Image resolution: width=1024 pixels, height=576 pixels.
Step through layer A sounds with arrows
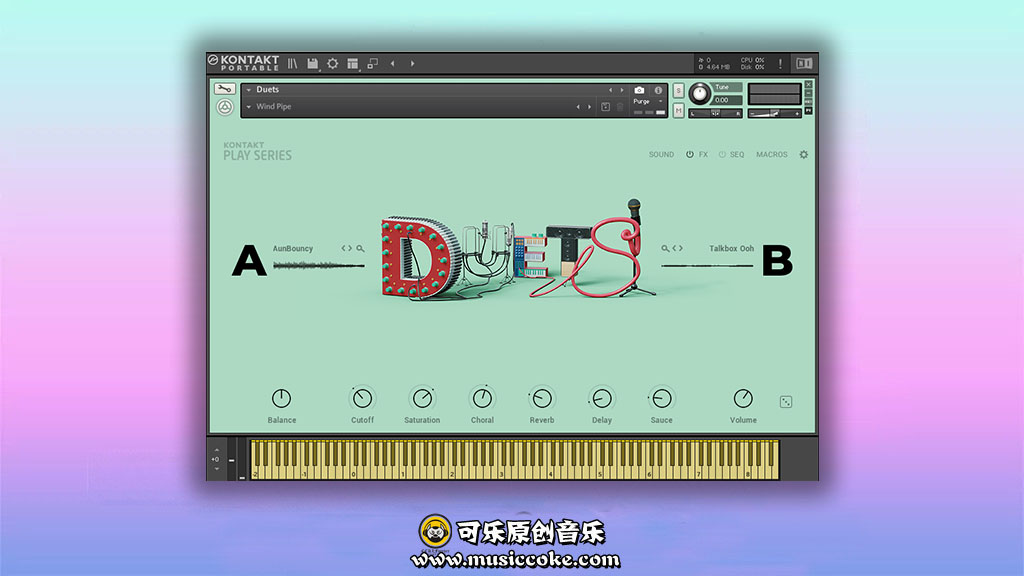click(x=346, y=248)
